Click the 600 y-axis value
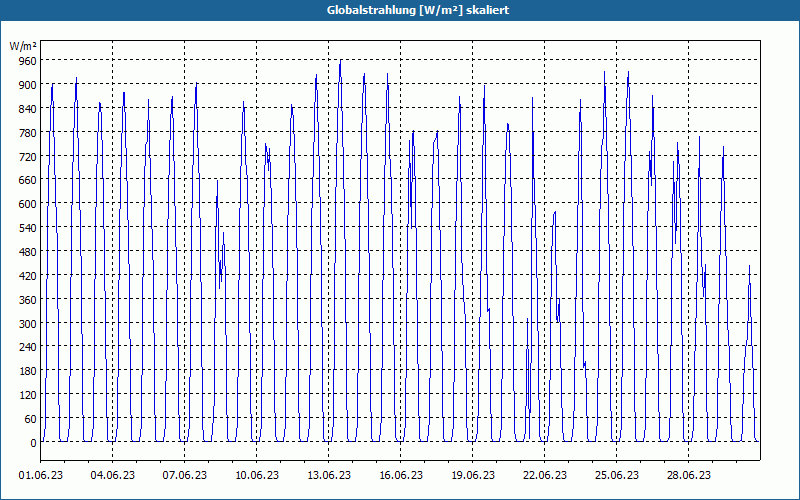 click(27, 204)
